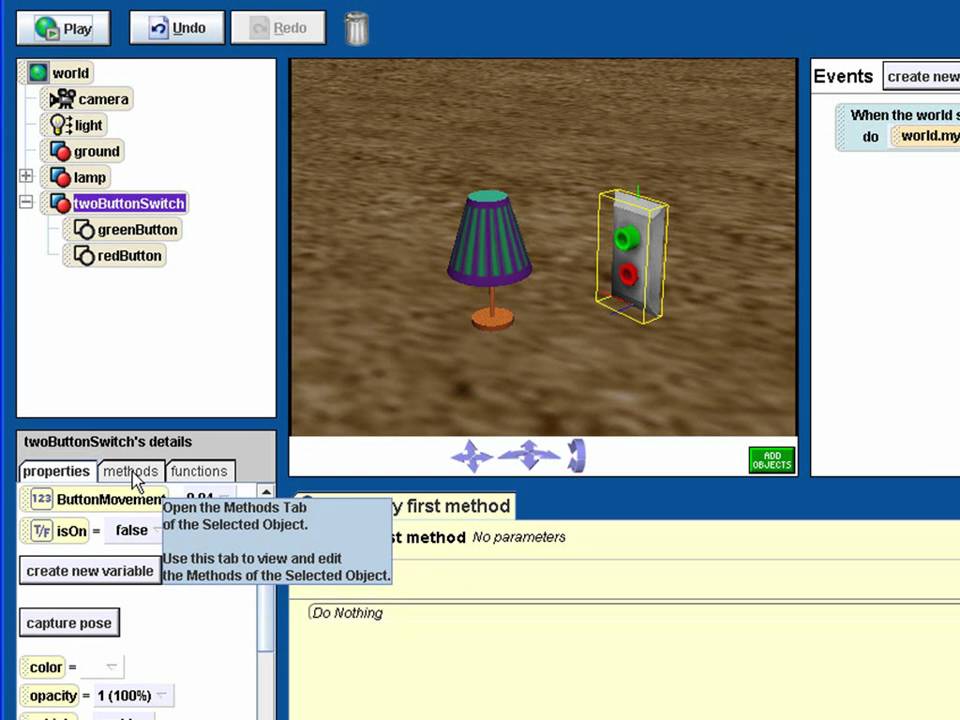
Task: Click the green ADD OBJECTS button
Action: pyautogui.click(x=772, y=460)
